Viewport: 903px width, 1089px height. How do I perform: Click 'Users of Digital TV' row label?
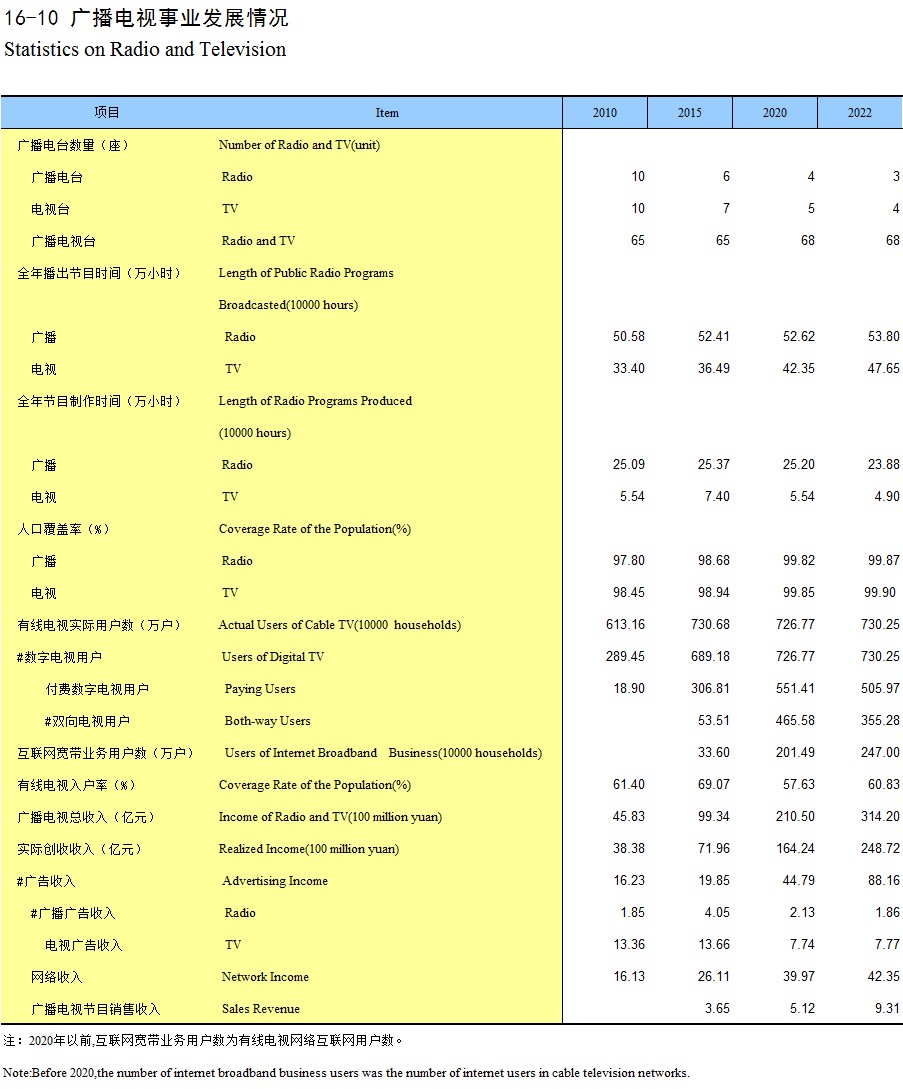[273, 657]
